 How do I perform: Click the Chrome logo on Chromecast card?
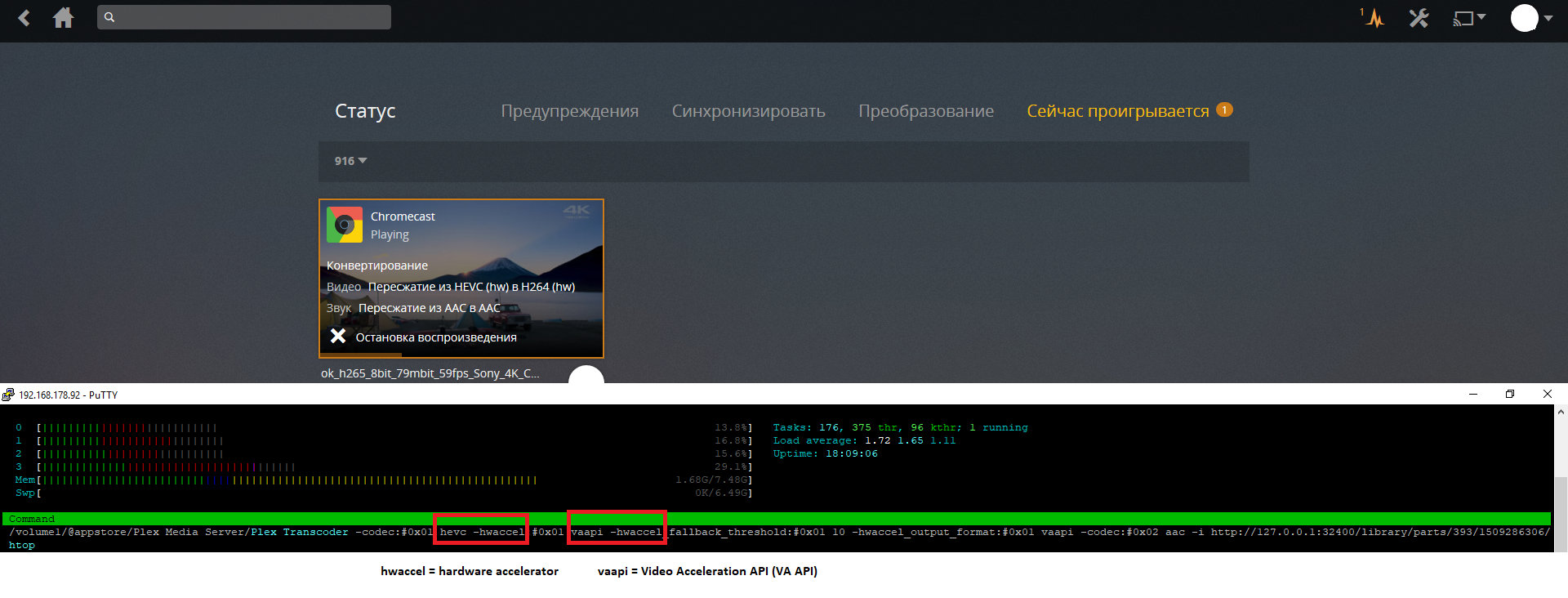point(345,225)
